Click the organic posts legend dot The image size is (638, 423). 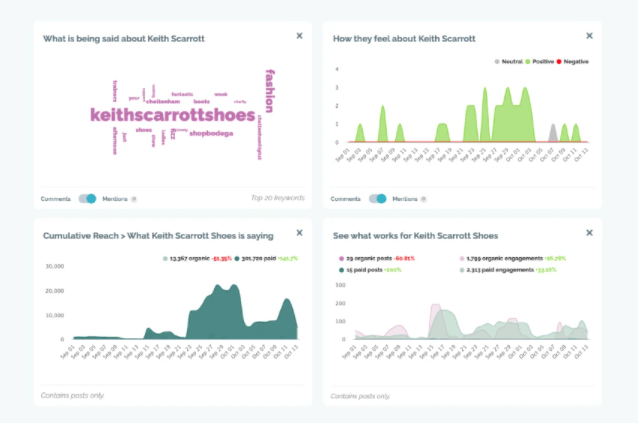point(342,258)
